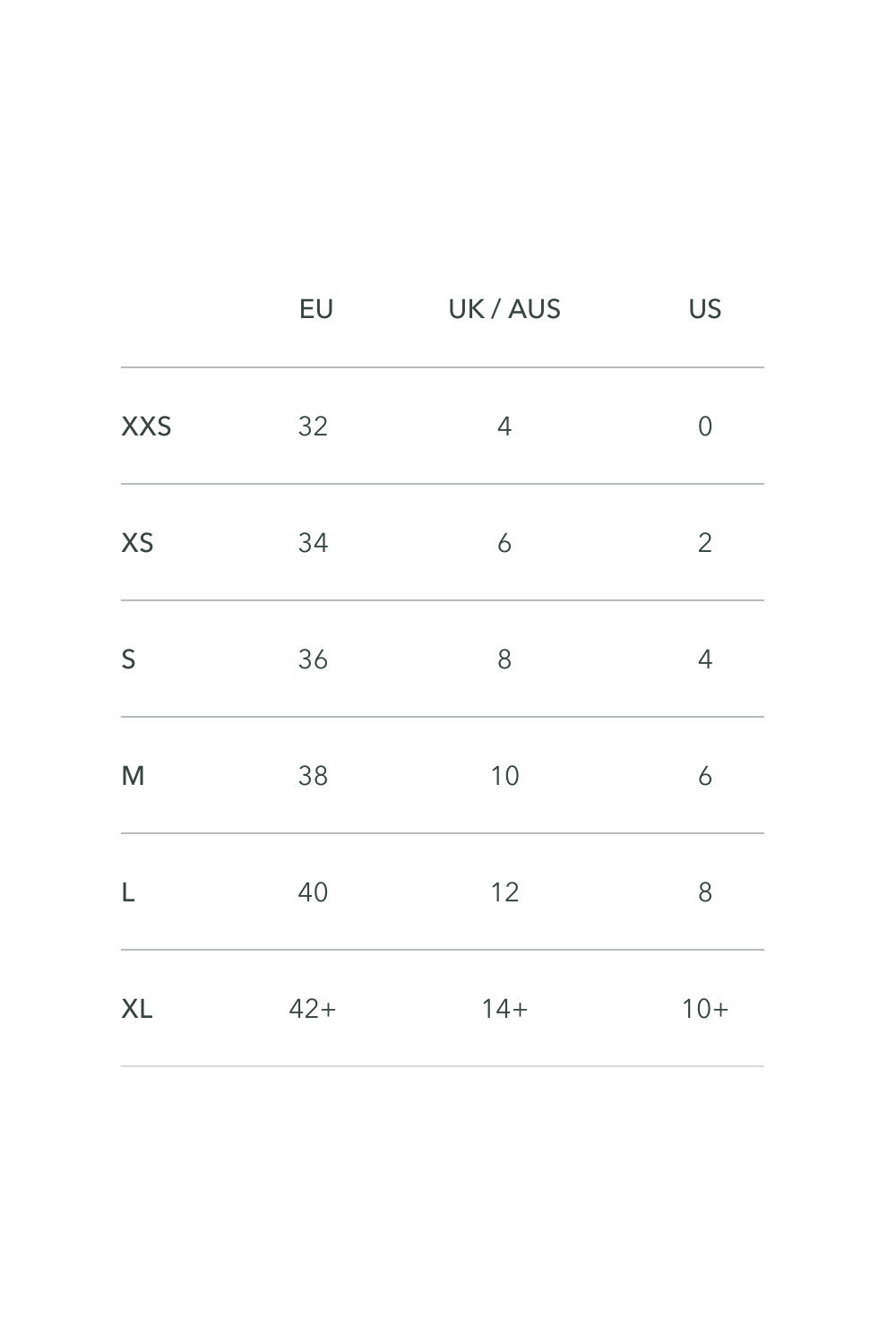
Task: Click EU size 38 in M row
Action: 313,776
